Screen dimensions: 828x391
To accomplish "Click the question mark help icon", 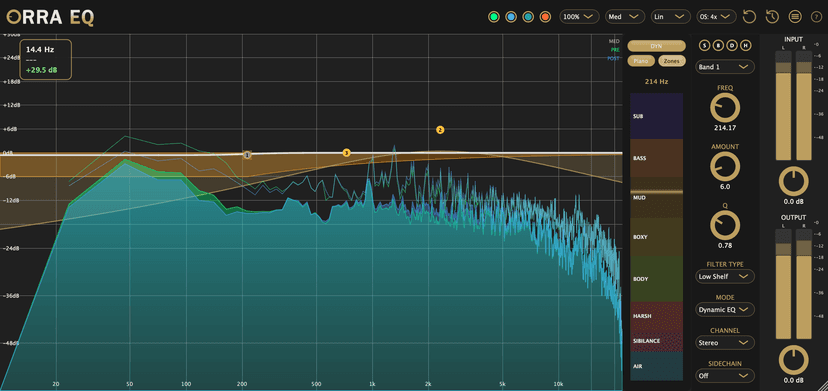I will 816,17.
